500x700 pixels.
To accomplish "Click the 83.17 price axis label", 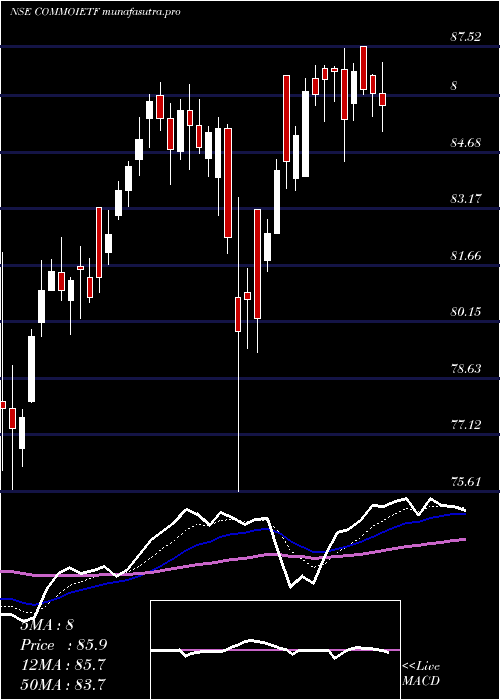I will point(466,199).
